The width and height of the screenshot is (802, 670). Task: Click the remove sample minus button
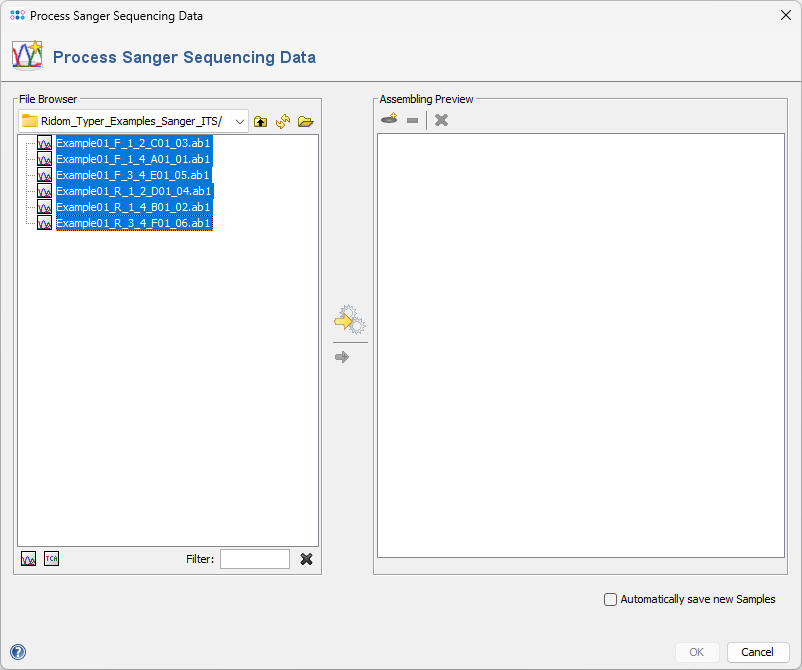pyautogui.click(x=413, y=119)
